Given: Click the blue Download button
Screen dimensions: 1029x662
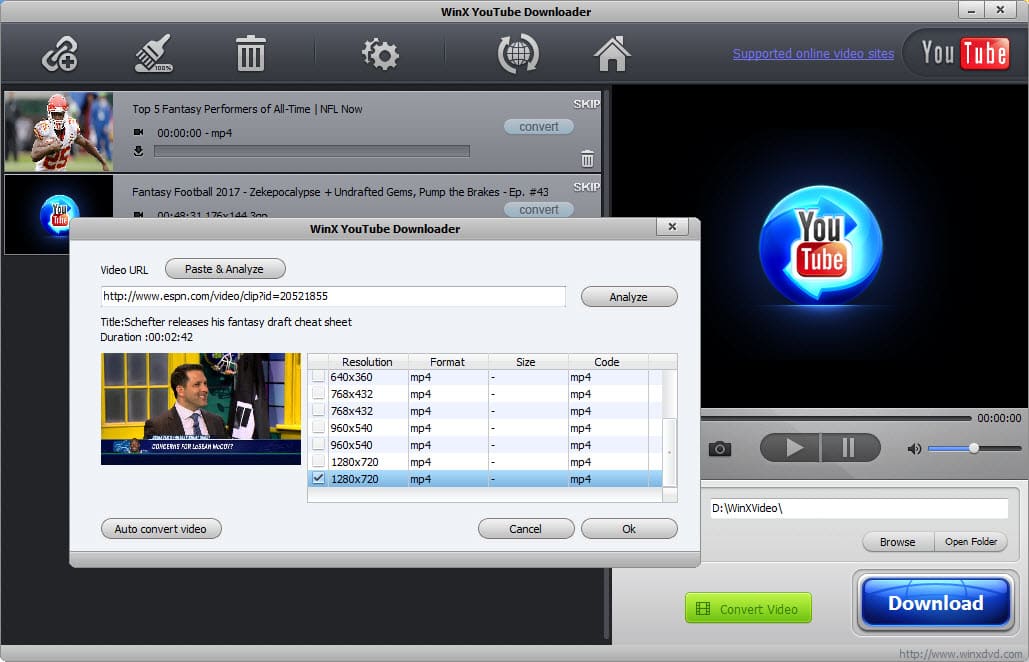Looking at the screenshot, I should [935, 602].
